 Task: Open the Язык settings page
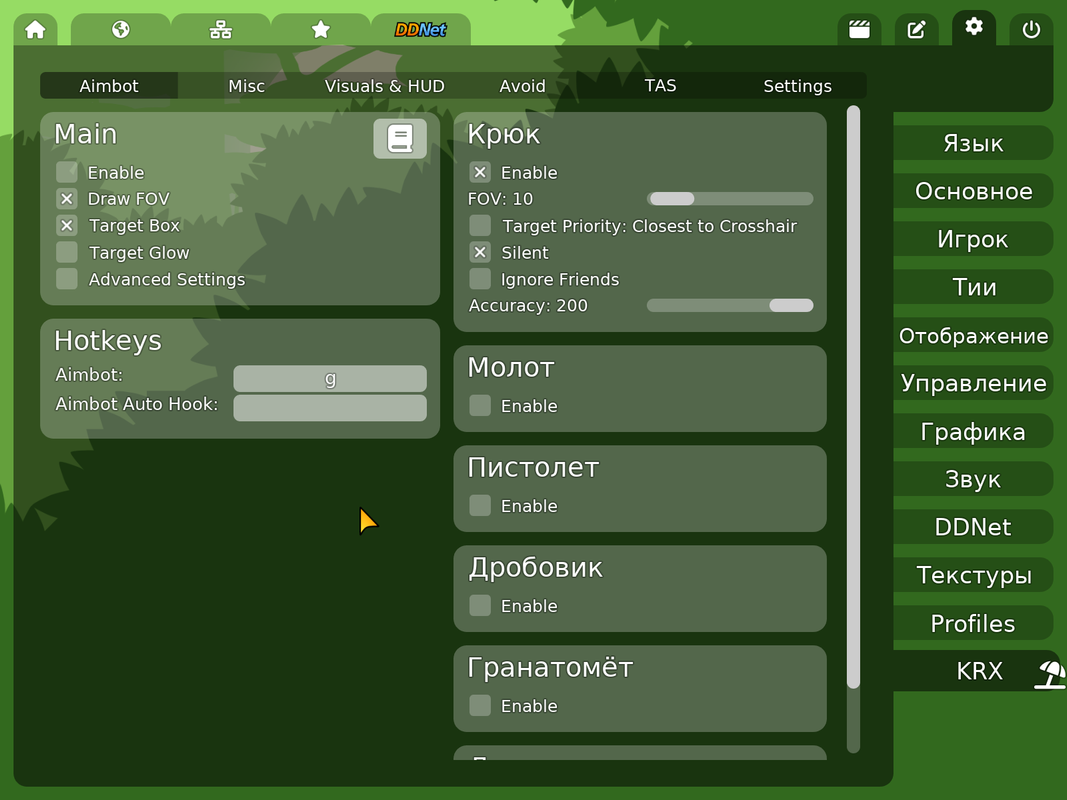(973, 143)
